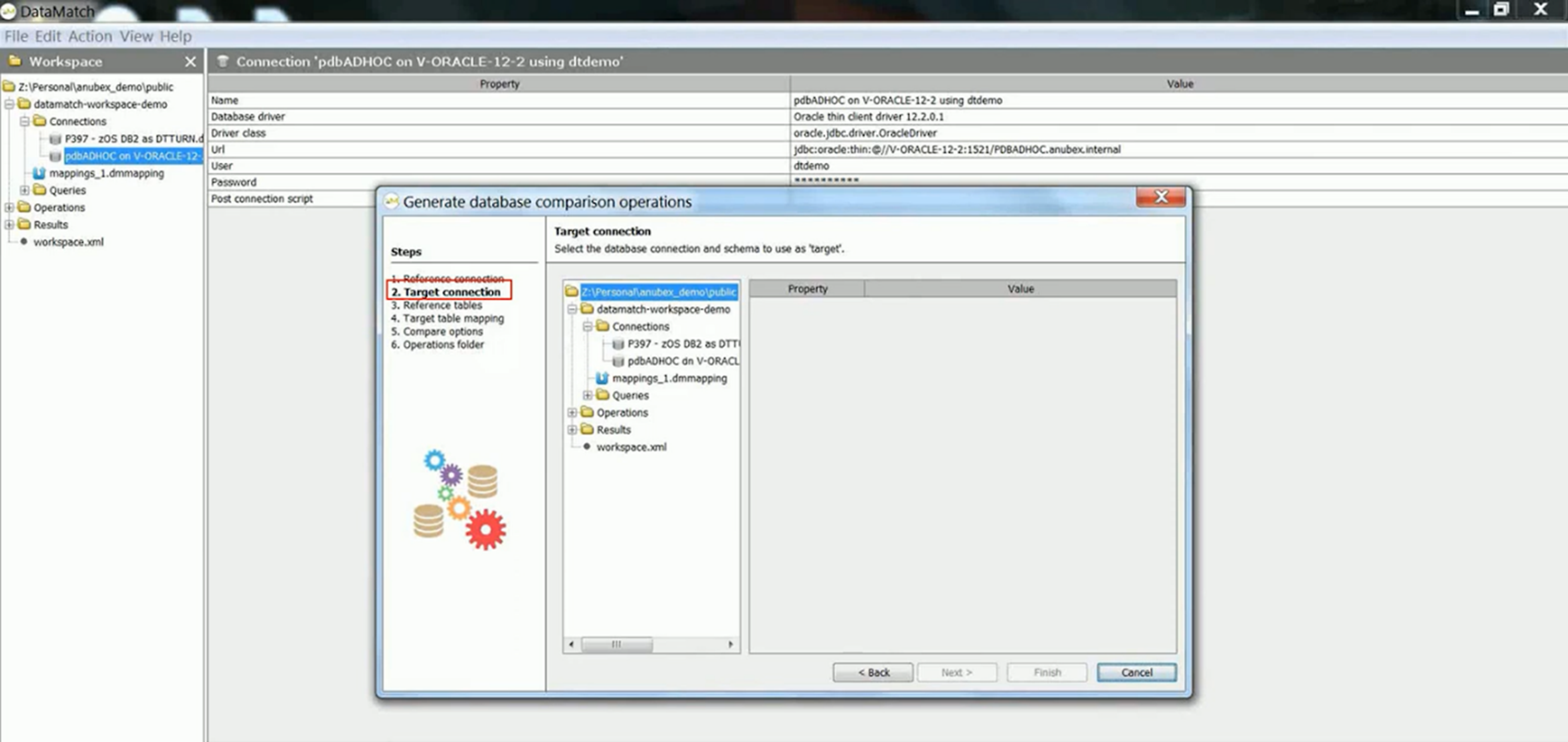Viewport: 1568px width, 742px height.
Task: Click mappings_1.dmmapping icon in Workspace panel
Action: (x=40, y=173)
